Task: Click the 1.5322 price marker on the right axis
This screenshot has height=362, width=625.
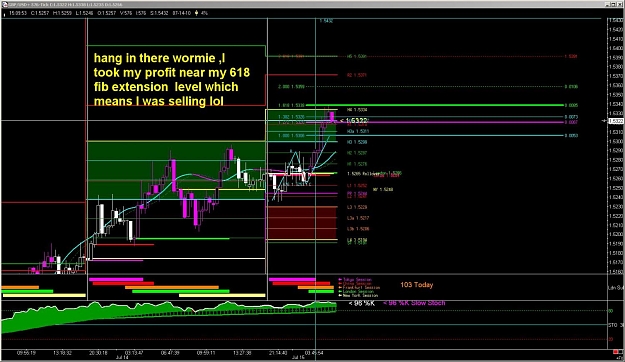Action: [x=616, y=121]
